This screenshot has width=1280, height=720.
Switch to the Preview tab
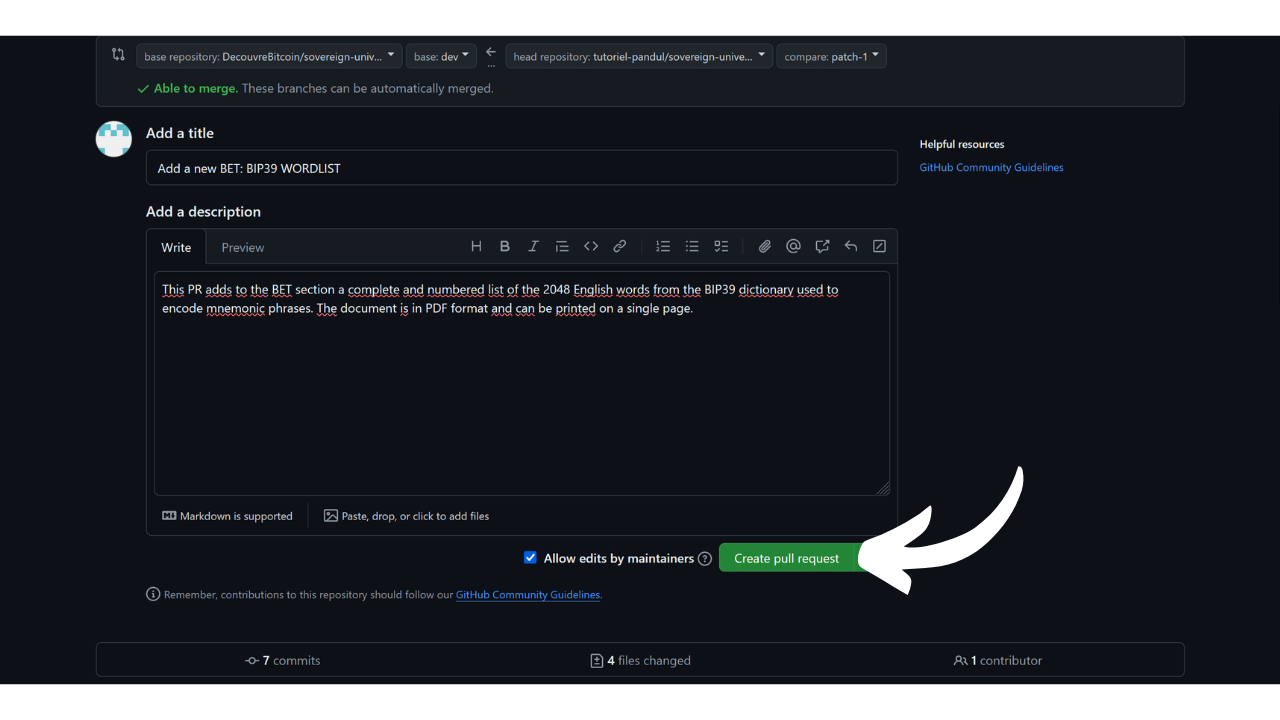243,247
